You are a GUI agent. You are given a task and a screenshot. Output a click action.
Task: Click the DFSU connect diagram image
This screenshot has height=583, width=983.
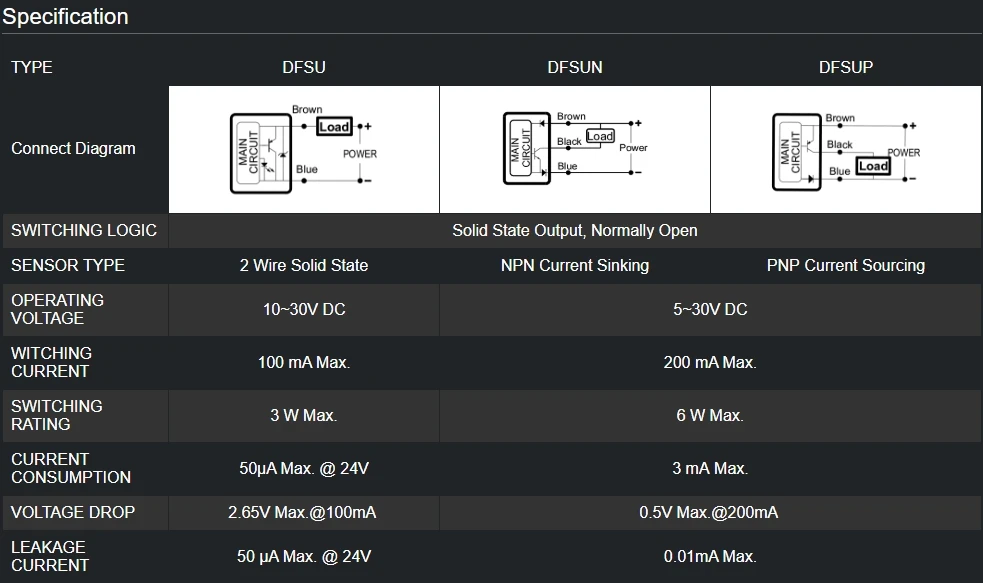[x=304, y=149]
